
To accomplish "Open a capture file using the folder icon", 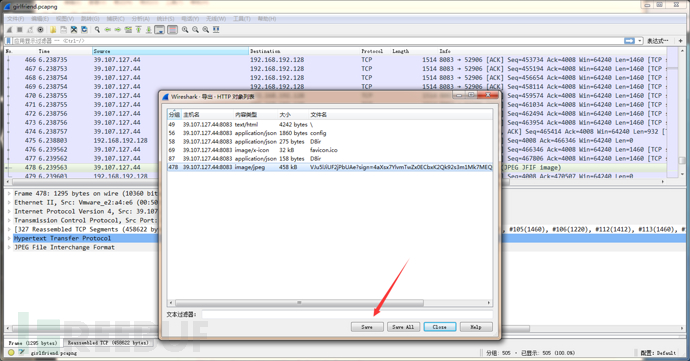I will (x=53, y=29).
